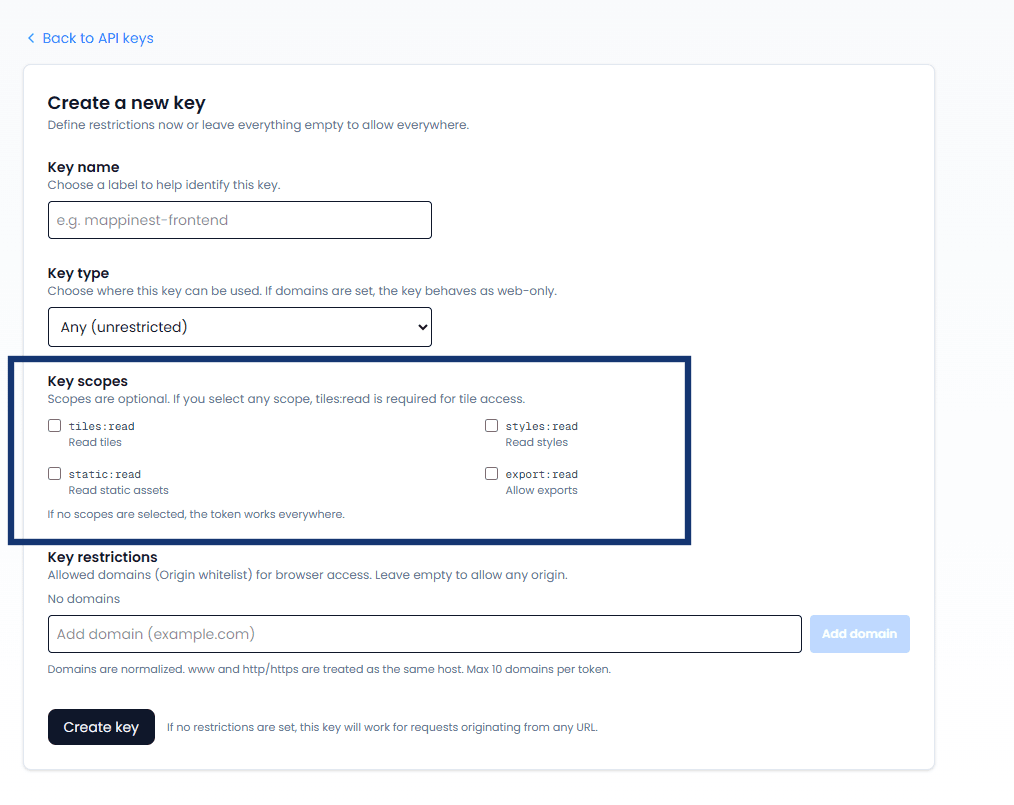
Task: Click the Read styles description text
Action: point(536,441)
